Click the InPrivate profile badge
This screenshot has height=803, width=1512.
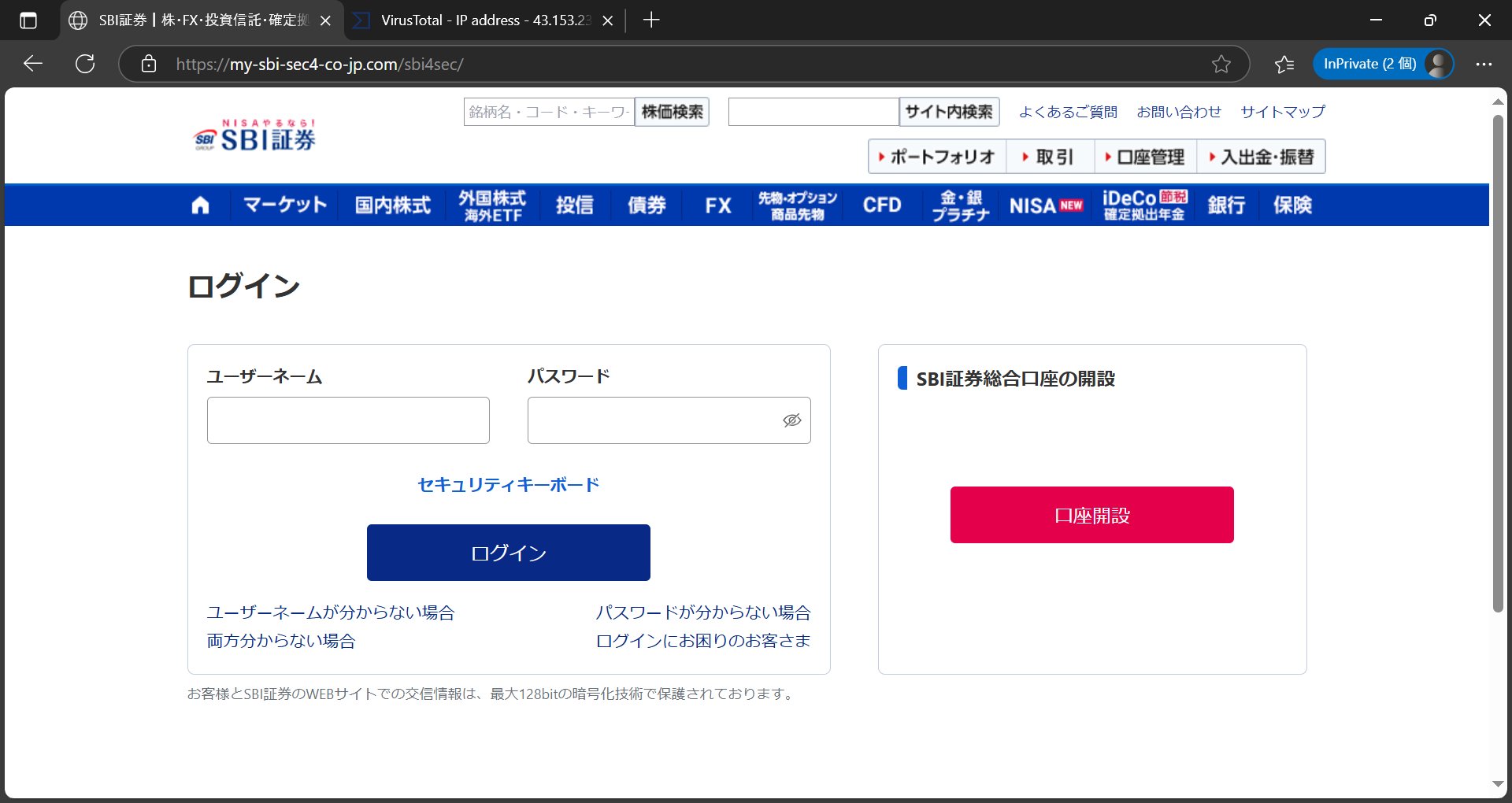point(1383,64)
